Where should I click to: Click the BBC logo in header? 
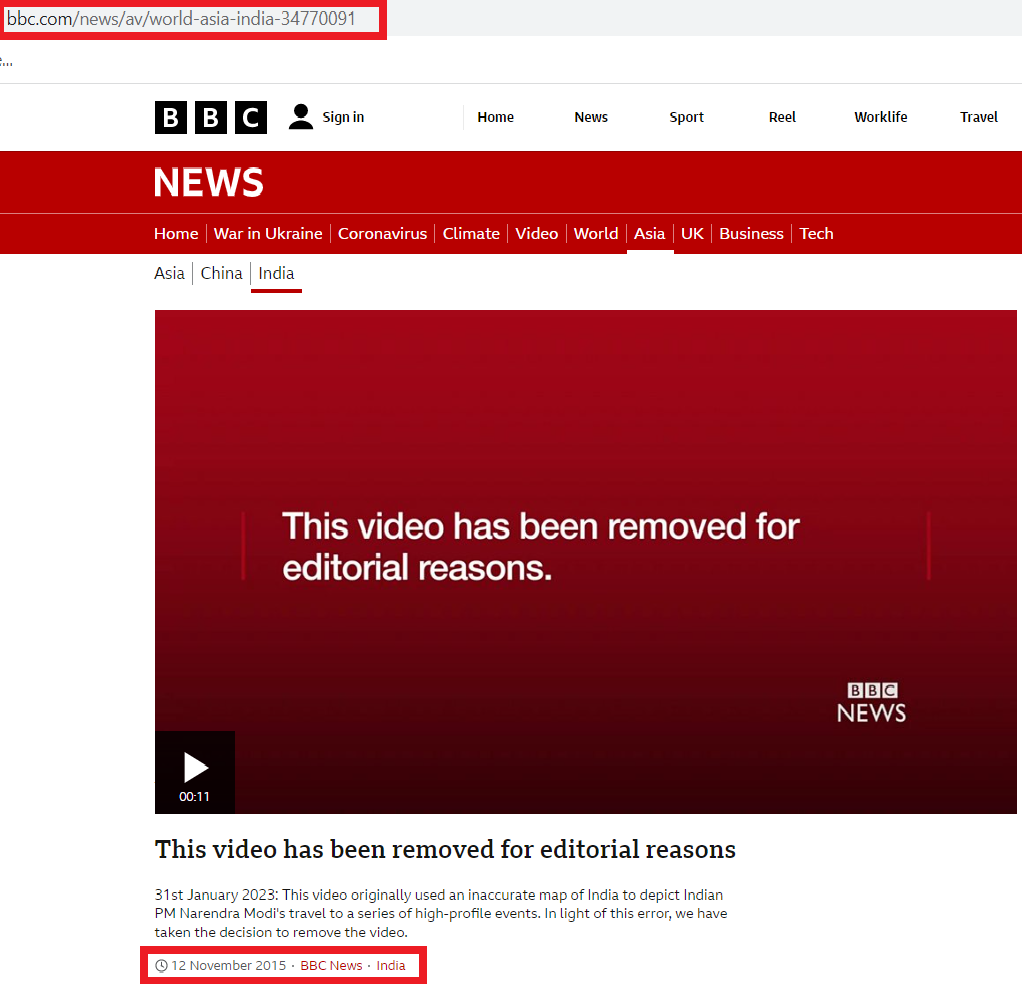tap(211, 117)
